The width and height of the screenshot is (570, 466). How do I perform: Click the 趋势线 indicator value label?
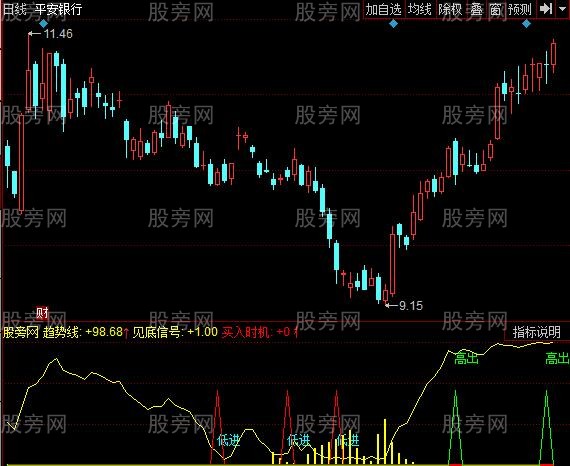click(x=83, y=332)
